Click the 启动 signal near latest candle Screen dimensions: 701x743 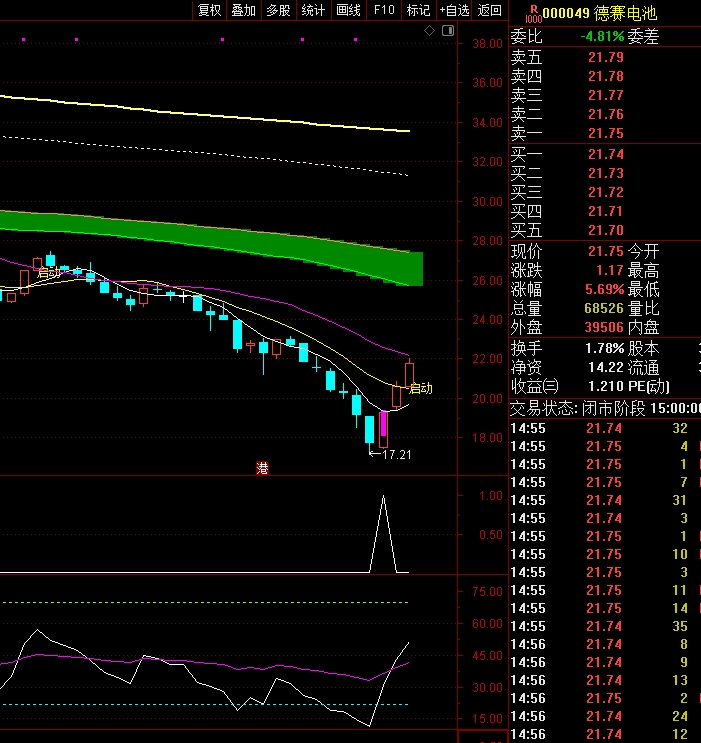[421, 388]
